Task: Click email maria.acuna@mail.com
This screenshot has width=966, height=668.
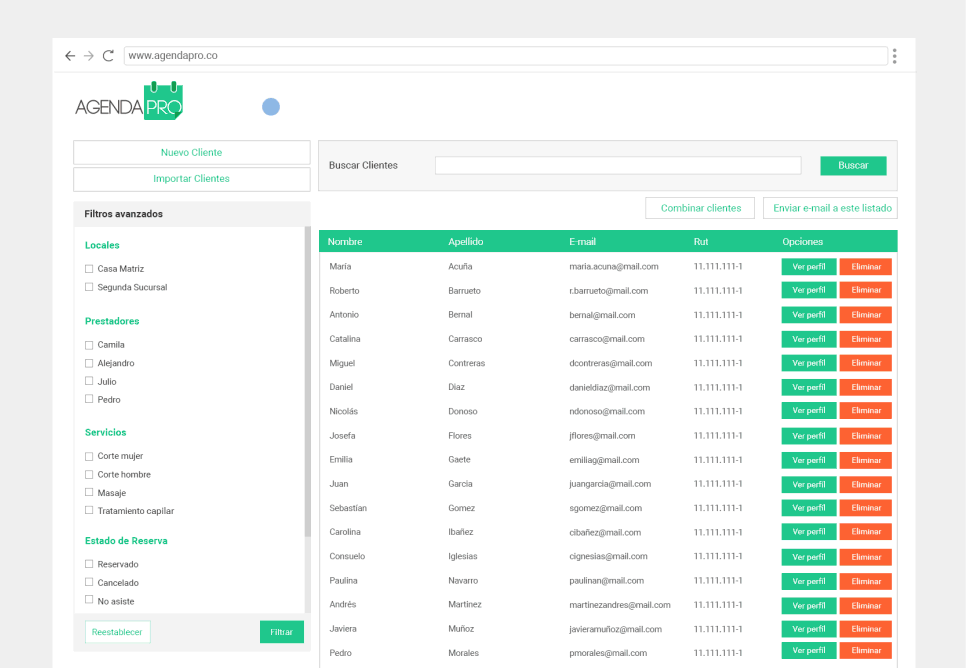Action: point(614,267)
